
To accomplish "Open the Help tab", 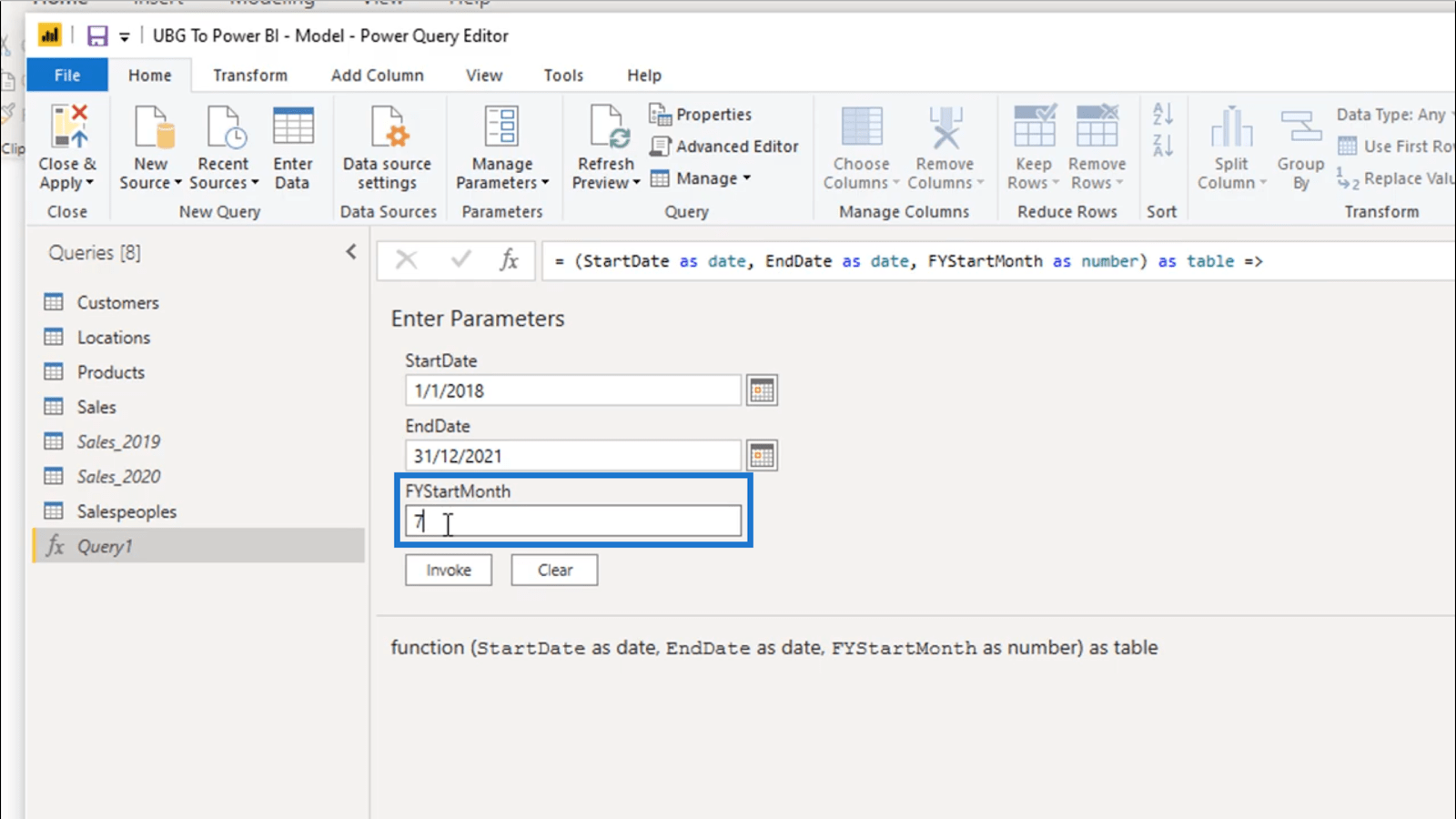I will tap(644, 76).
